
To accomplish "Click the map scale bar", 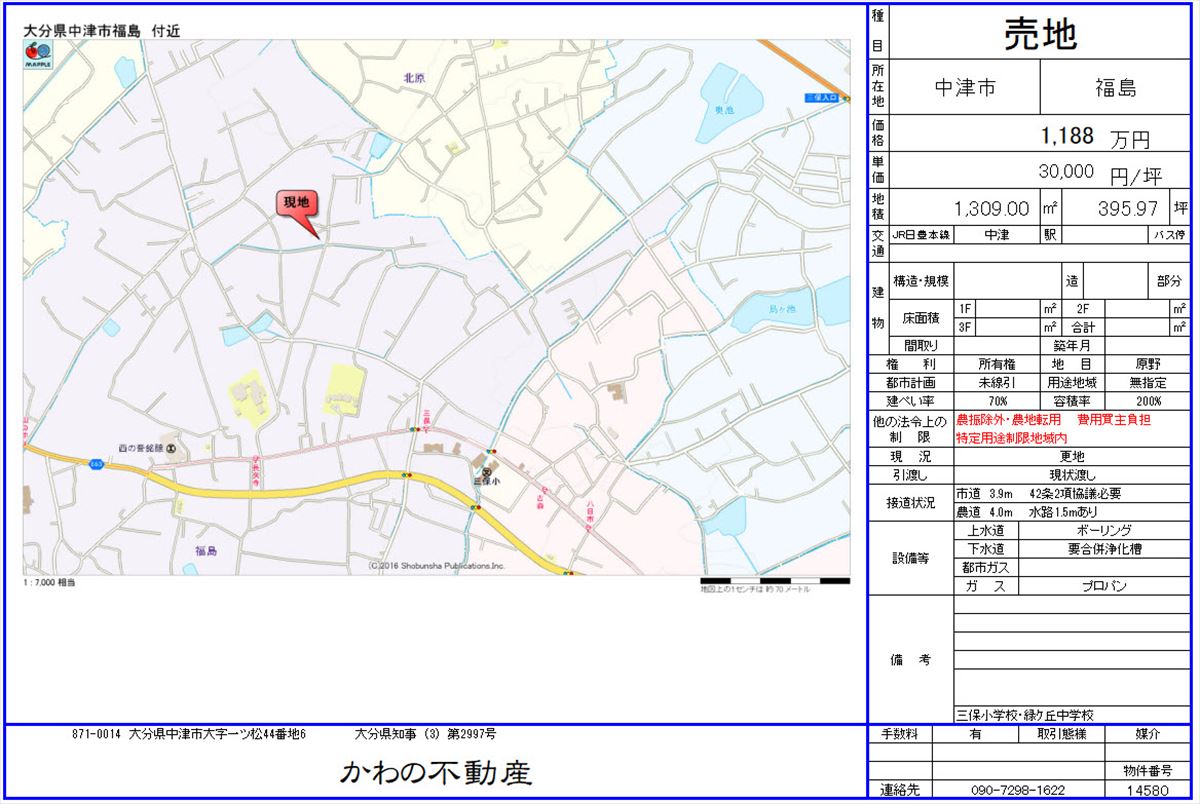I will coord(774,580).
